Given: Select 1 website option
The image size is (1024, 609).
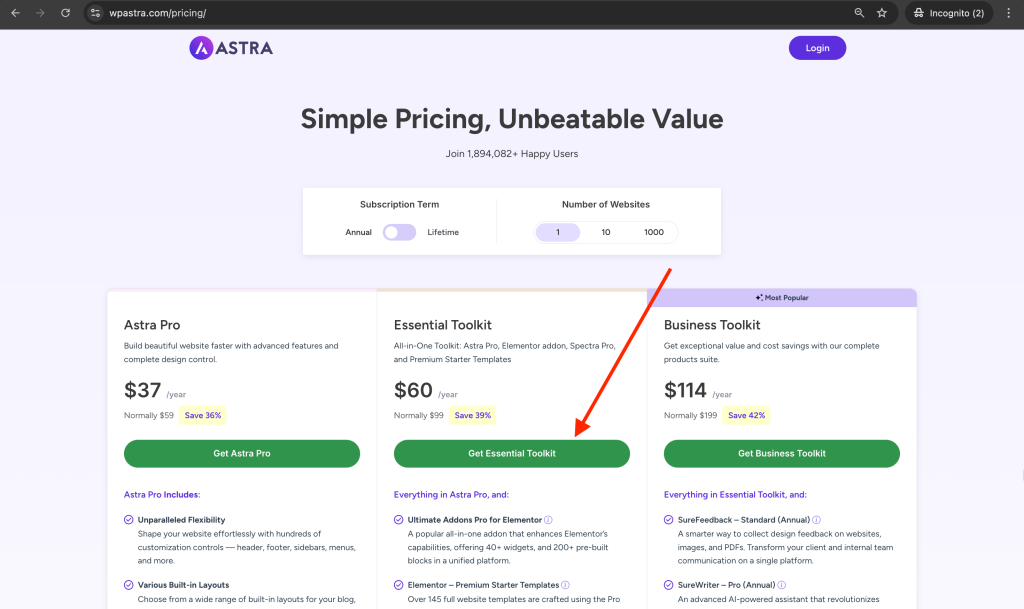Looking at the screenshot, I should coord(558,232).
